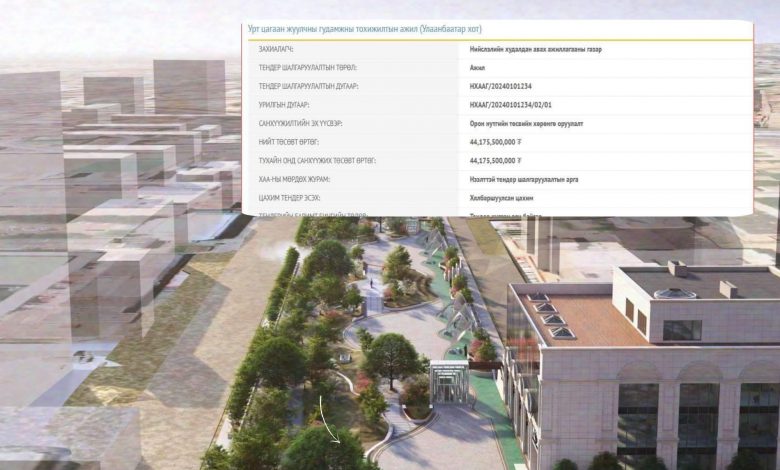Select the "ЦАХИМ ТЕНДЕР ЭСЭХ:" label

(x=290, y=198)
